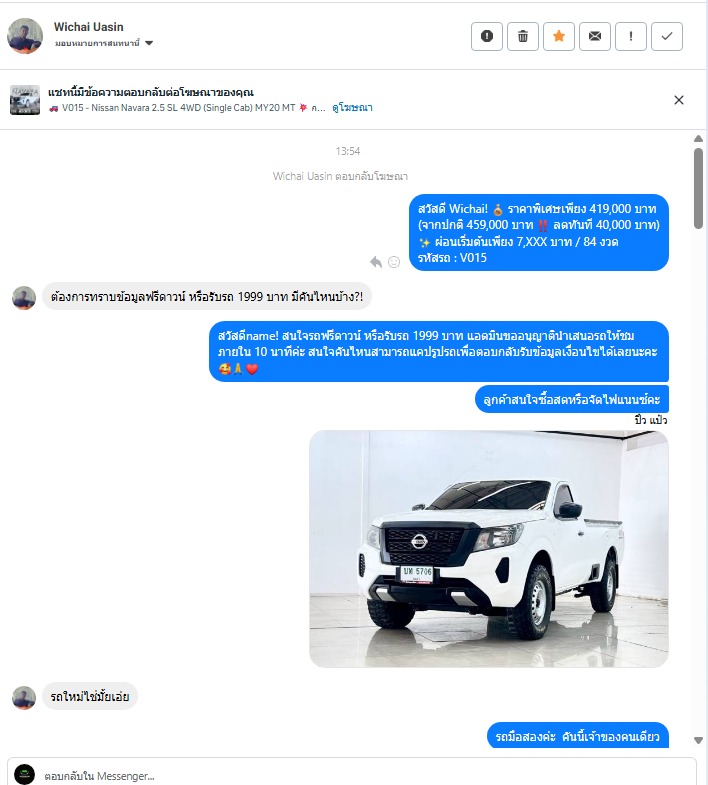Open emoji reaction smiley on price message

394,262
